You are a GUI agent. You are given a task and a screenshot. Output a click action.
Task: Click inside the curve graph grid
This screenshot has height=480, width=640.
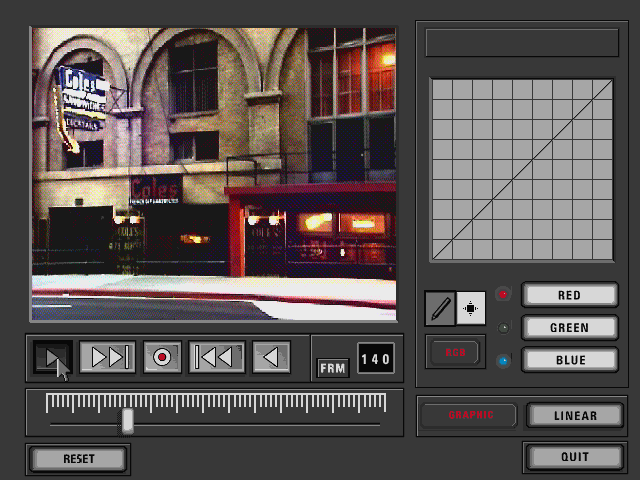pos(522,170)
